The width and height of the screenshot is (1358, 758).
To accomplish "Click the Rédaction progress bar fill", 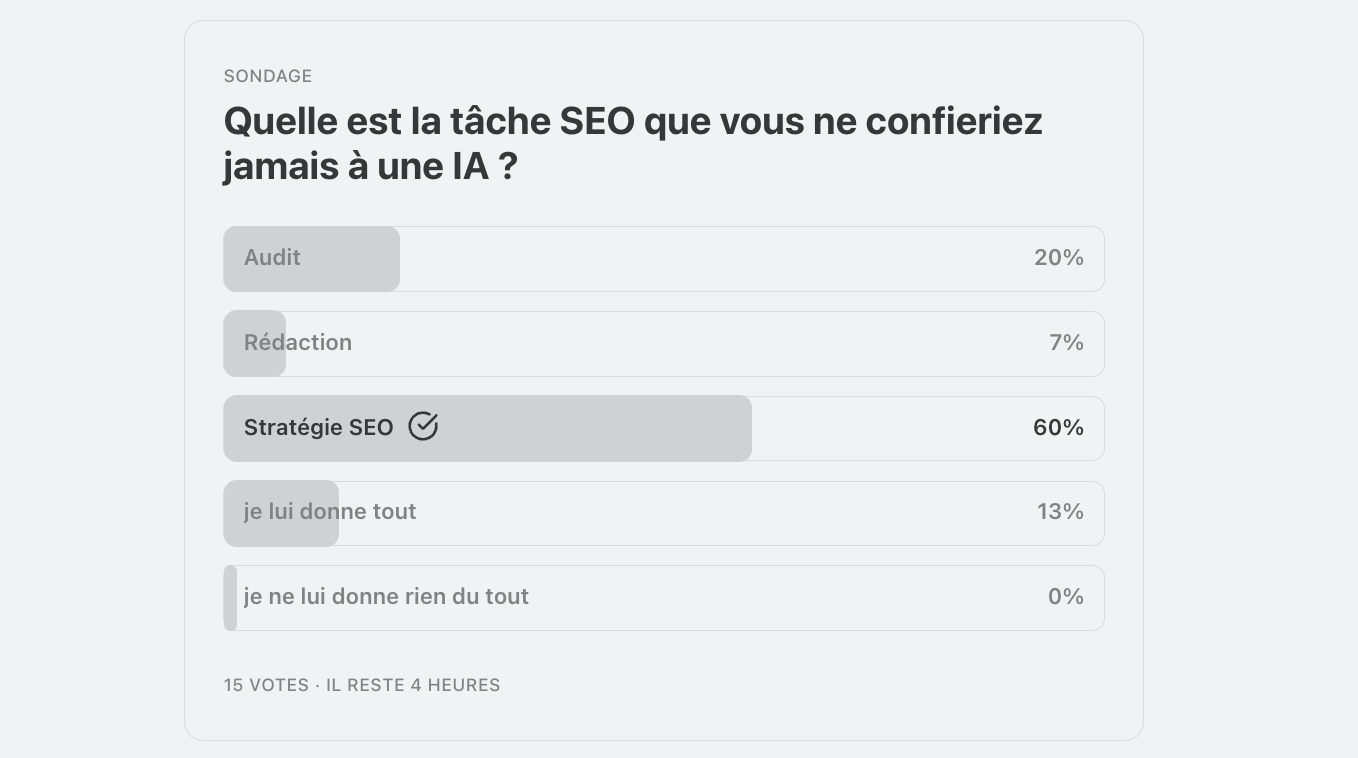I will 254,344.
